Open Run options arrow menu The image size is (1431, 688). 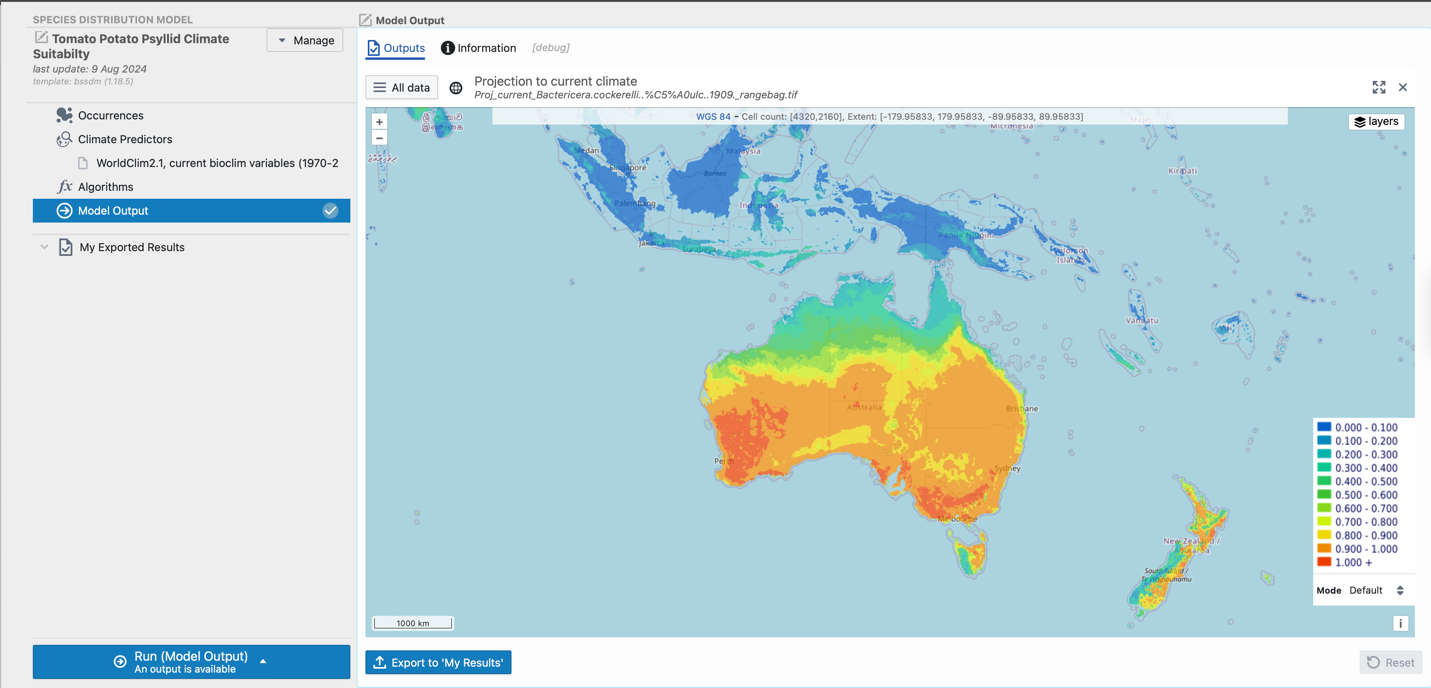263,661
